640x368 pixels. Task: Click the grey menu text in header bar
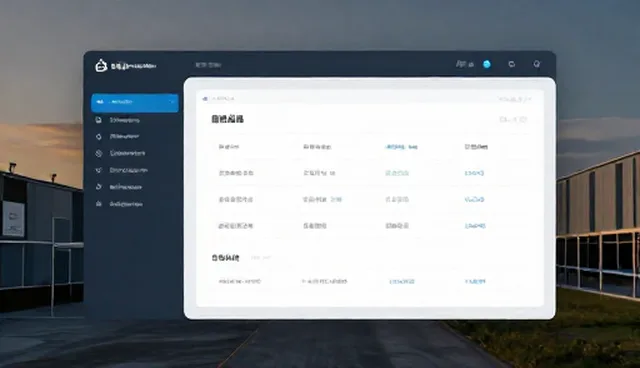tap(208, 65)
